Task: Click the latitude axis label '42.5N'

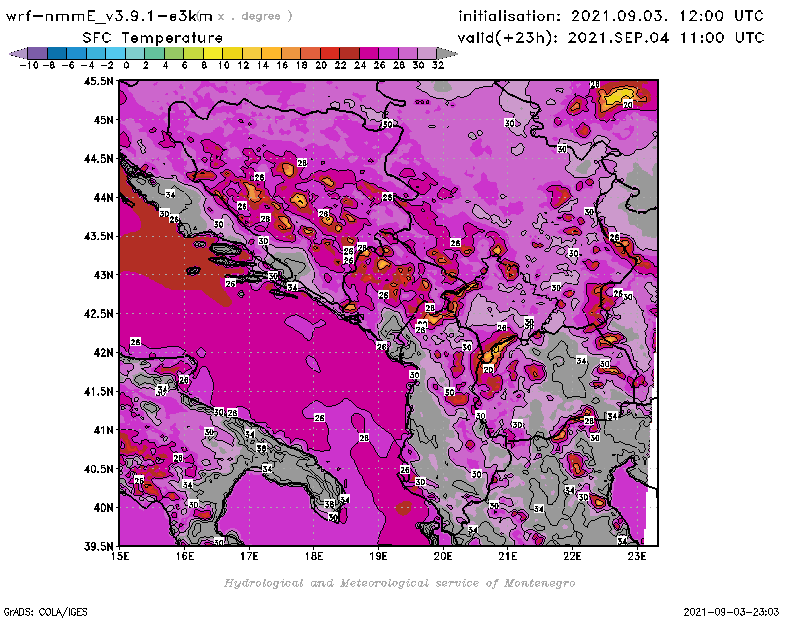Action: coord(98,314)
